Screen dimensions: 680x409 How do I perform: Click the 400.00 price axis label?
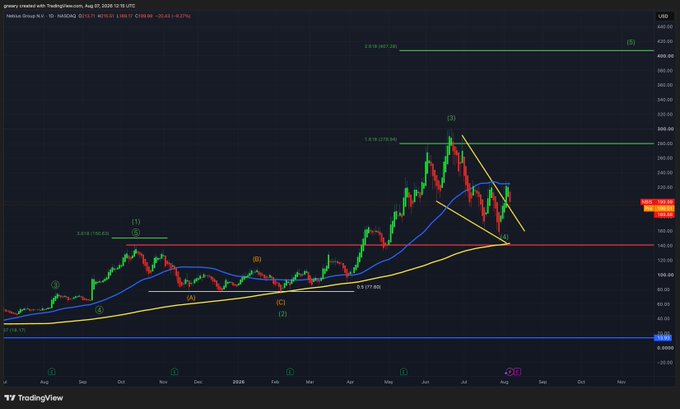665,56
